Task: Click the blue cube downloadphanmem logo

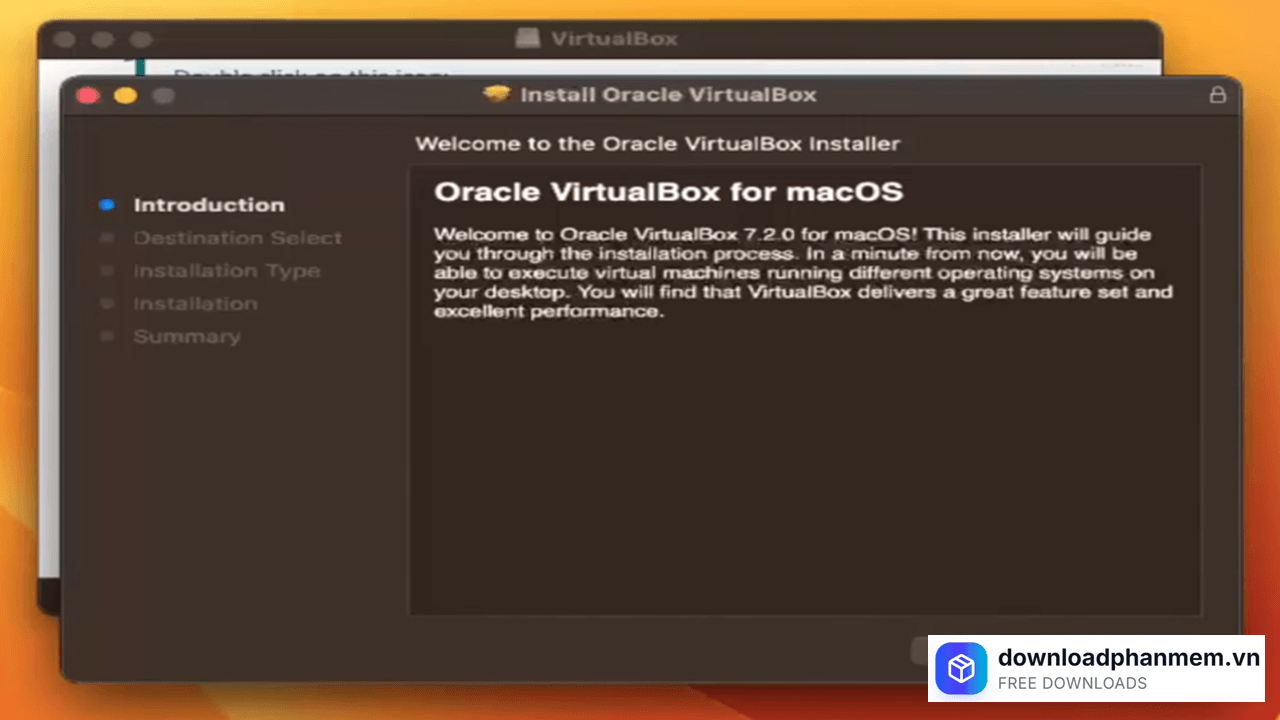Action: pyautogui.click(x=961, y=668)
